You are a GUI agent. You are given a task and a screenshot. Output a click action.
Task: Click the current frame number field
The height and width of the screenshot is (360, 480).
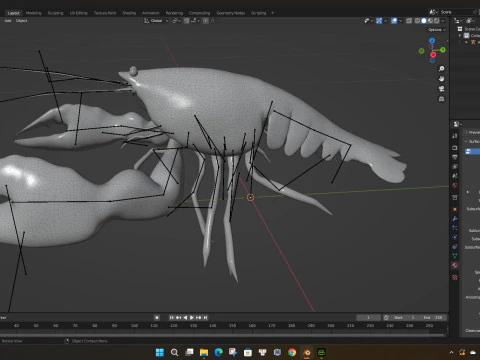pos(368,318)
